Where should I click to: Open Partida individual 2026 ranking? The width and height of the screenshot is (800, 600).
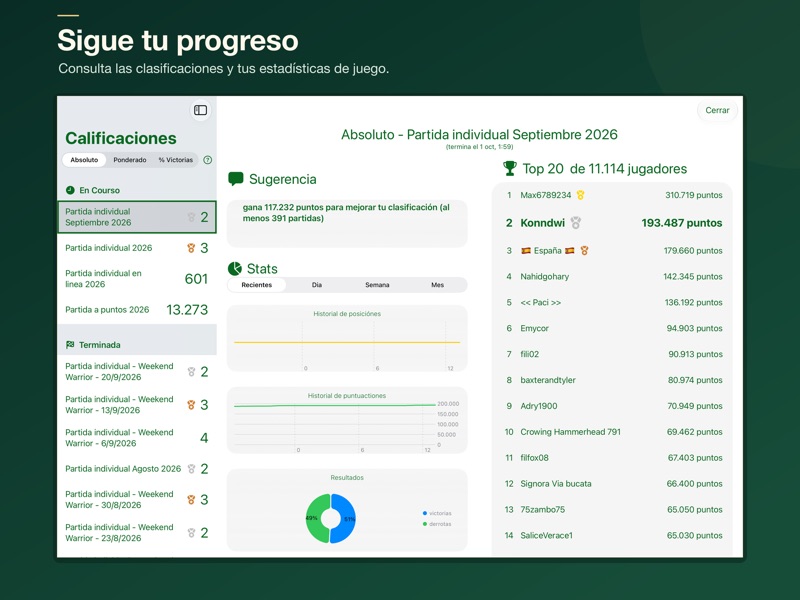[x=137, y=248]
